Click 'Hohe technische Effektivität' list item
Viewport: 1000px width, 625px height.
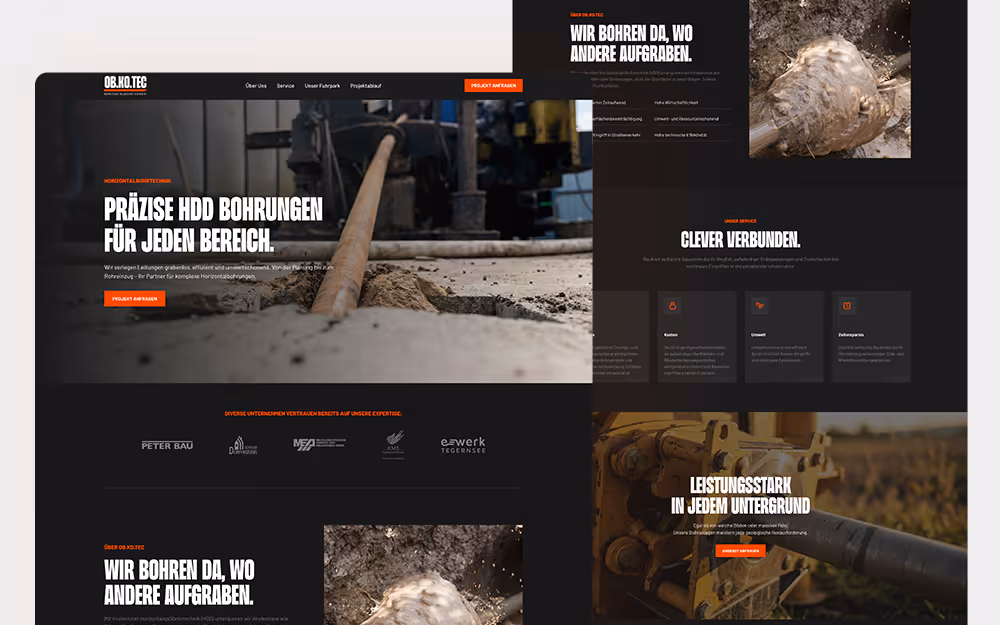pyautogui.click(x=680, y=135)
